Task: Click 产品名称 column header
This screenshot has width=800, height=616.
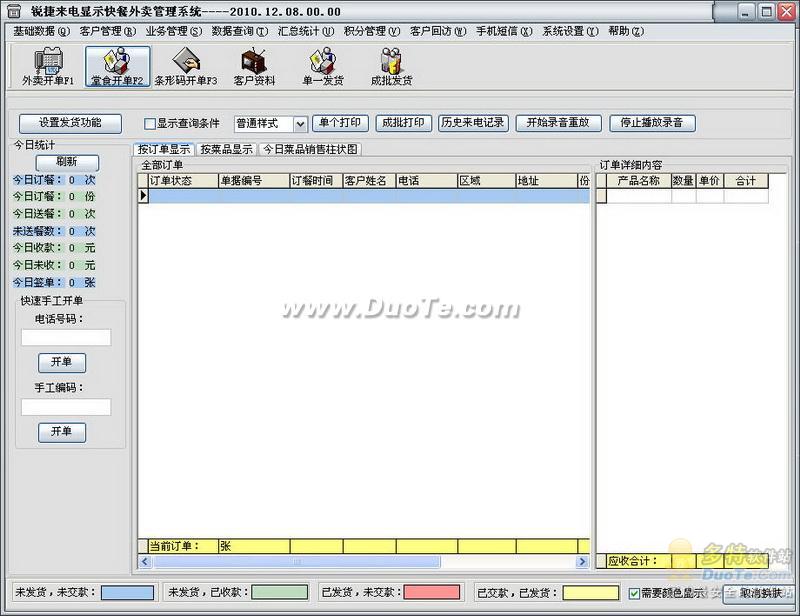Action: (639, 181)
